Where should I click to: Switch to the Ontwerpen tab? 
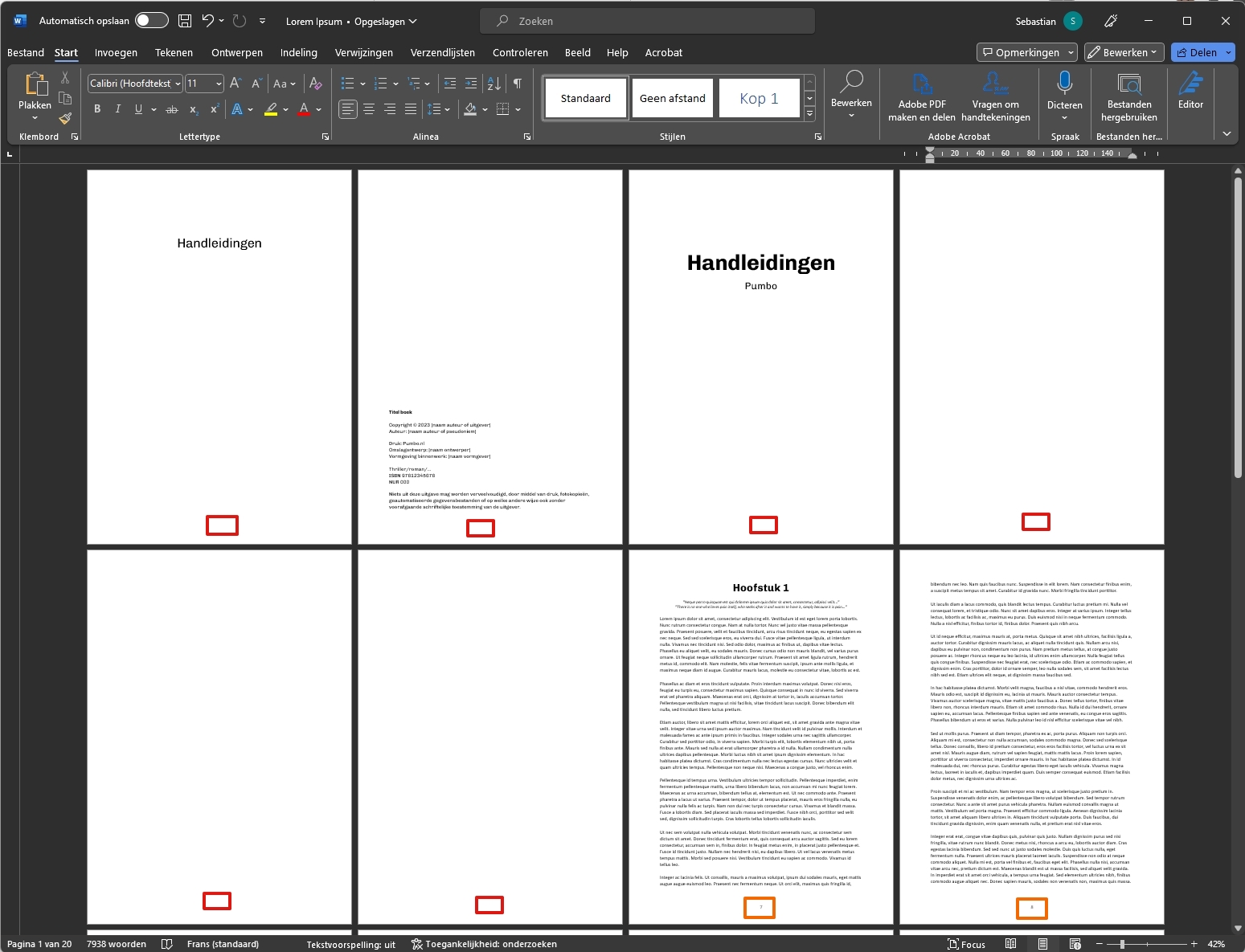click(237, 52)
